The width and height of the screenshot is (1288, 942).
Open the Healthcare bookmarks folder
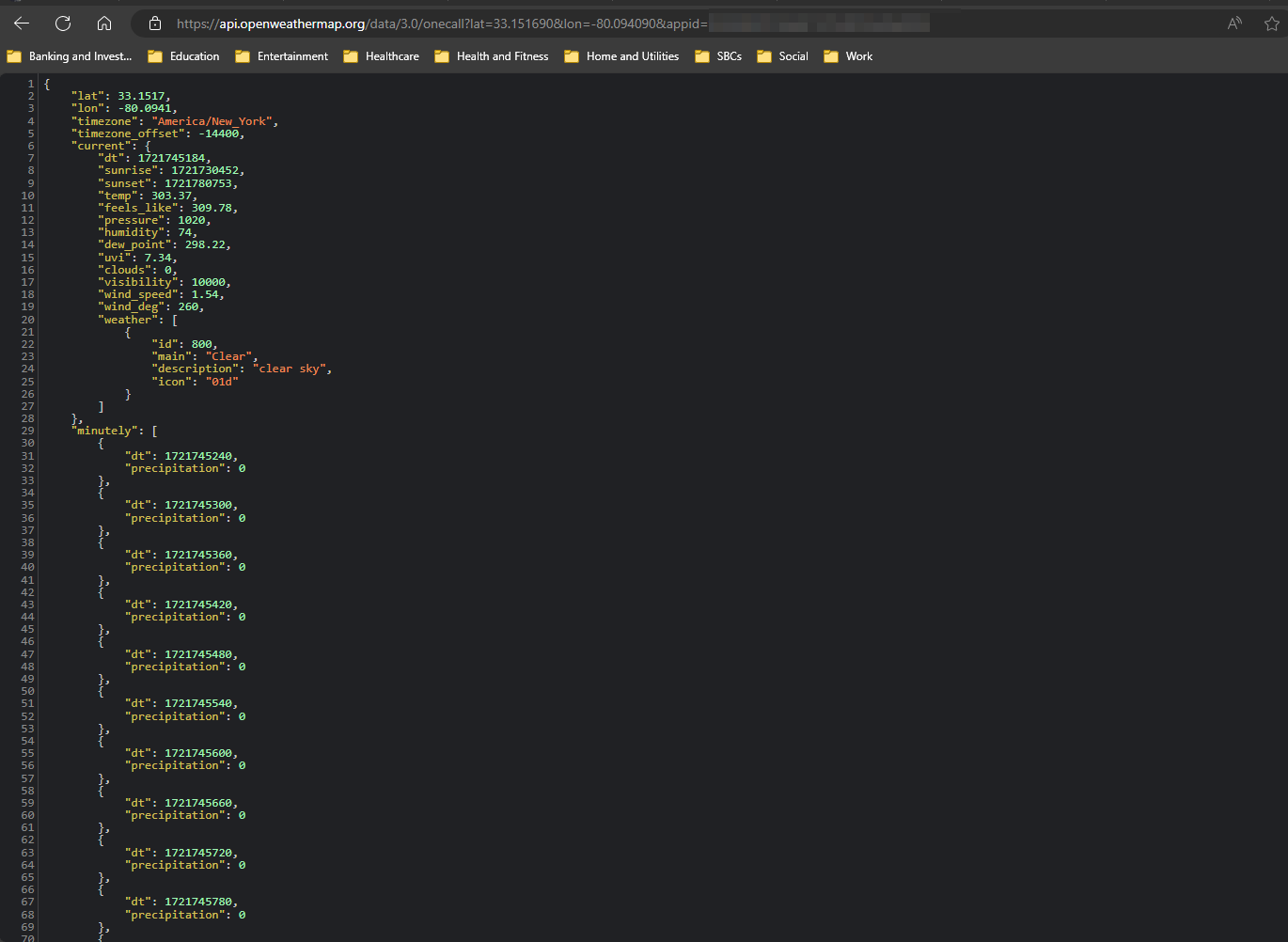pos(382,56)
